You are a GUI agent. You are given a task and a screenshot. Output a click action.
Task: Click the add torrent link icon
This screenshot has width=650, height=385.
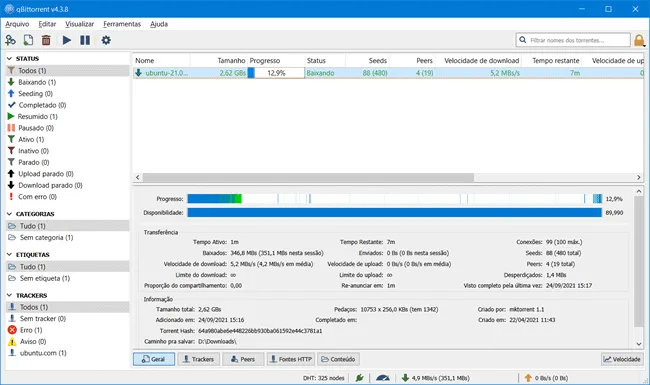10,40
